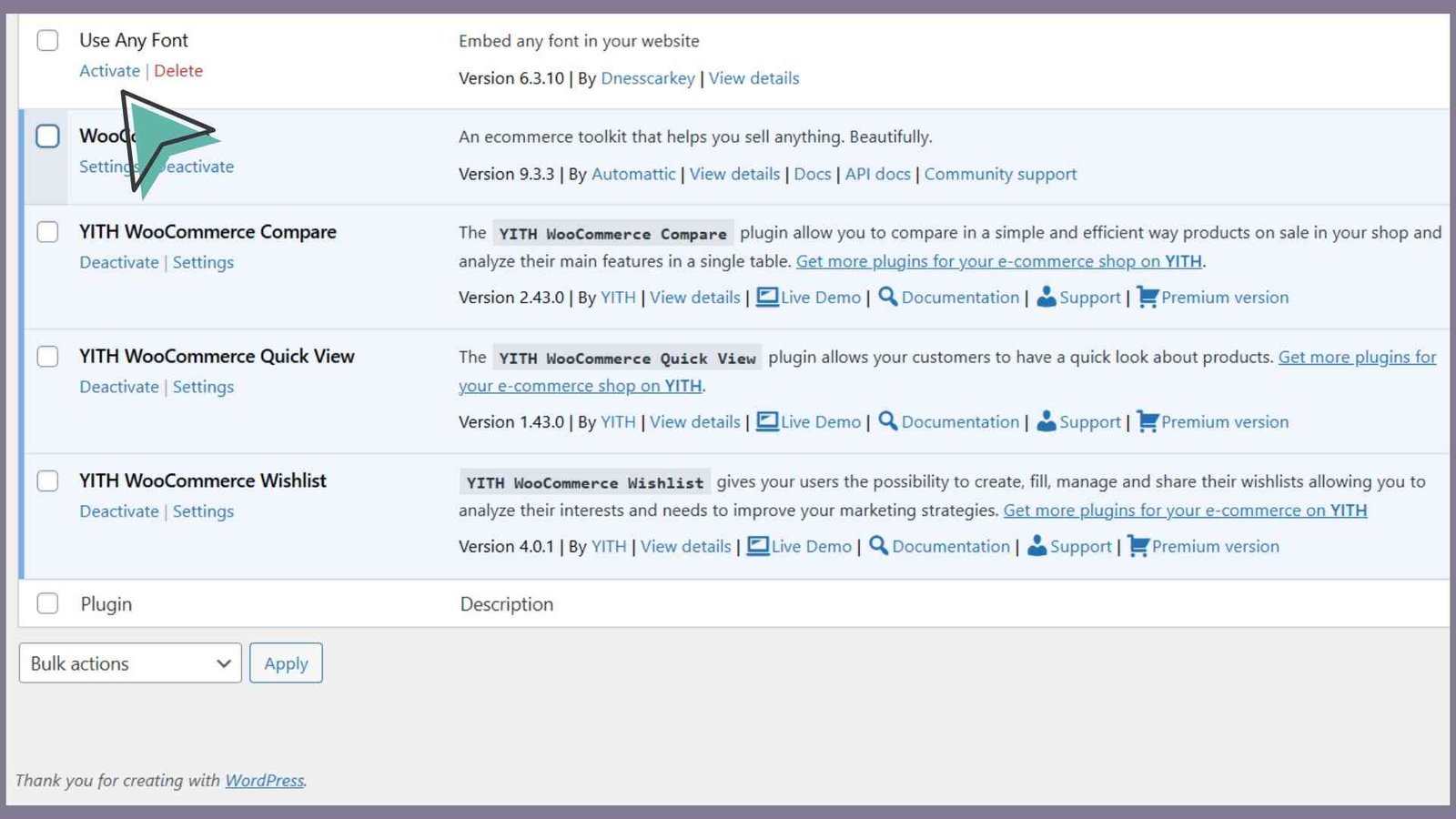Image resolution: width=1456 pixels, height=819 pixels.
Task: Click 'Version 6.3.10' text for Use Any Font
Action: (x=511, y=78)
